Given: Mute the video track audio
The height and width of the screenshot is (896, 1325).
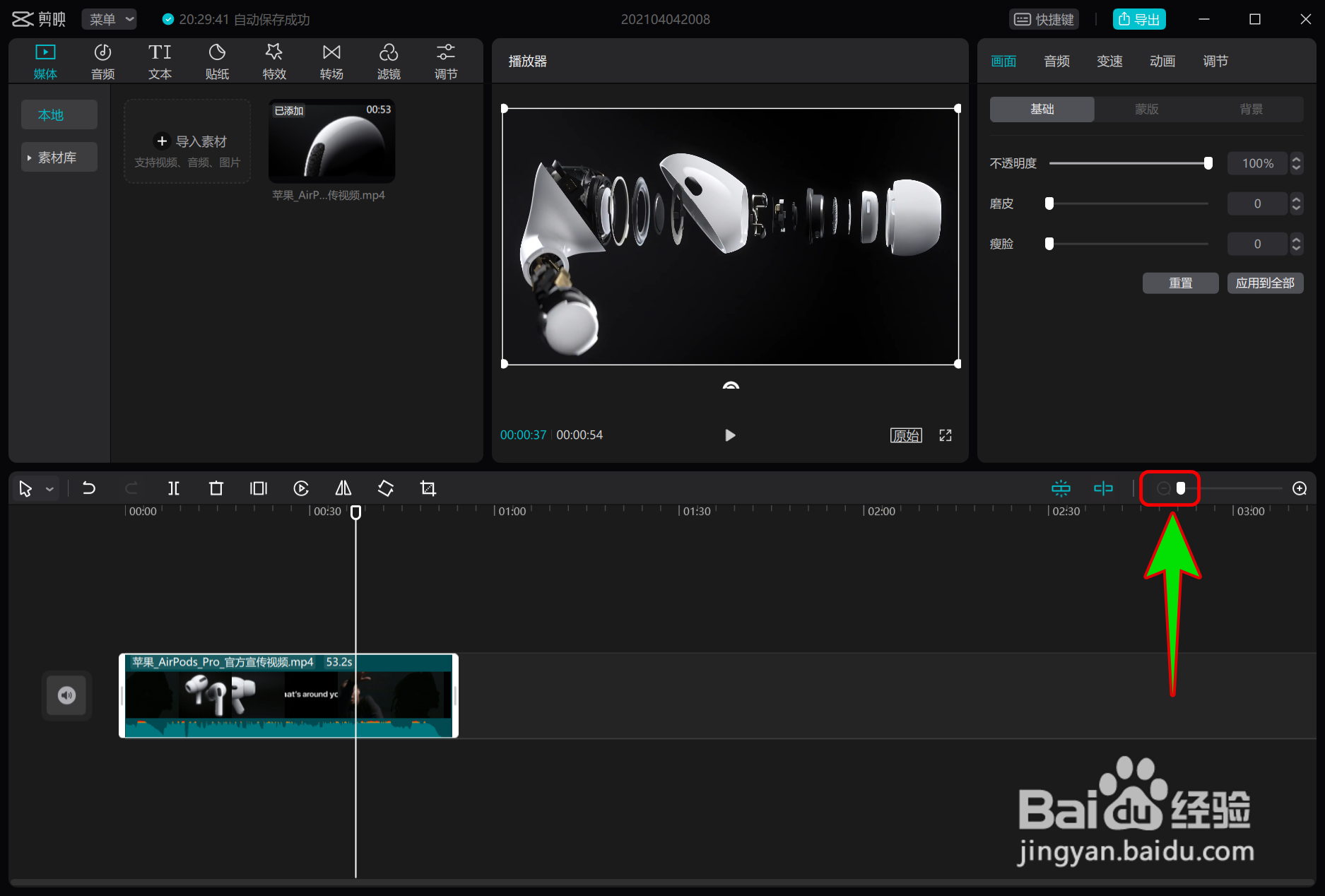Looking at the screenshot, I should [66, 695].
